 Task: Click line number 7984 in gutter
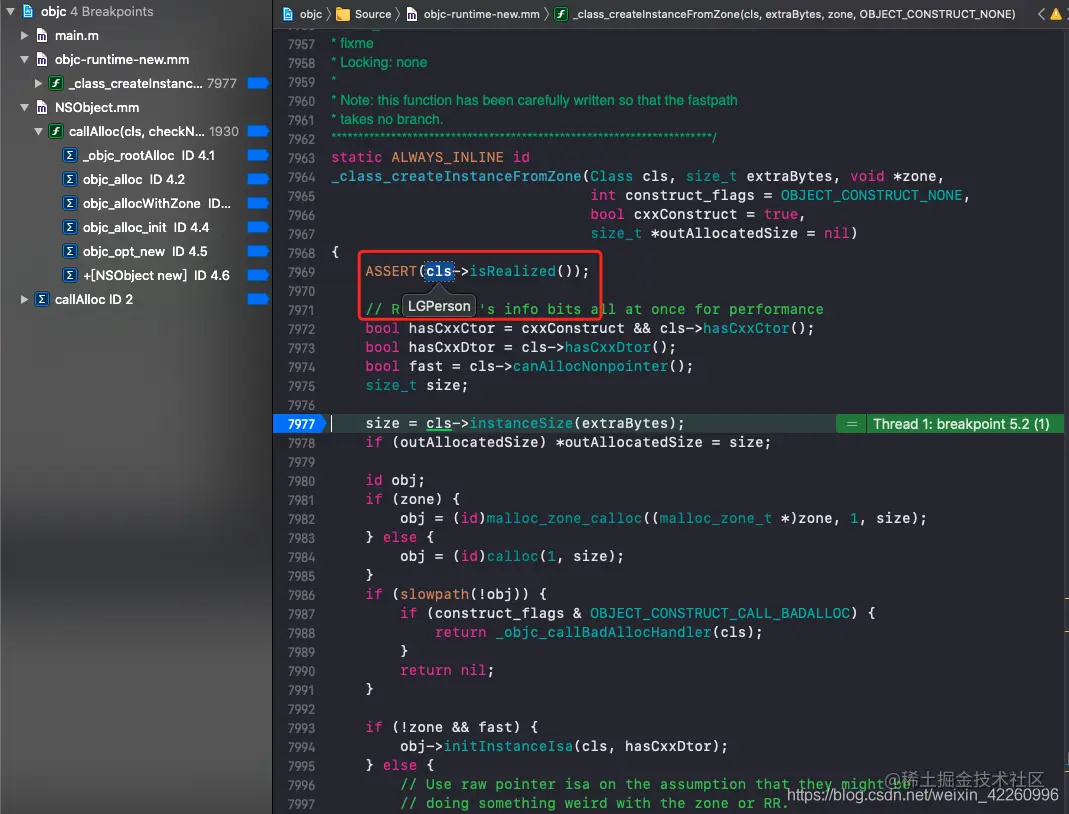(301, 557)
